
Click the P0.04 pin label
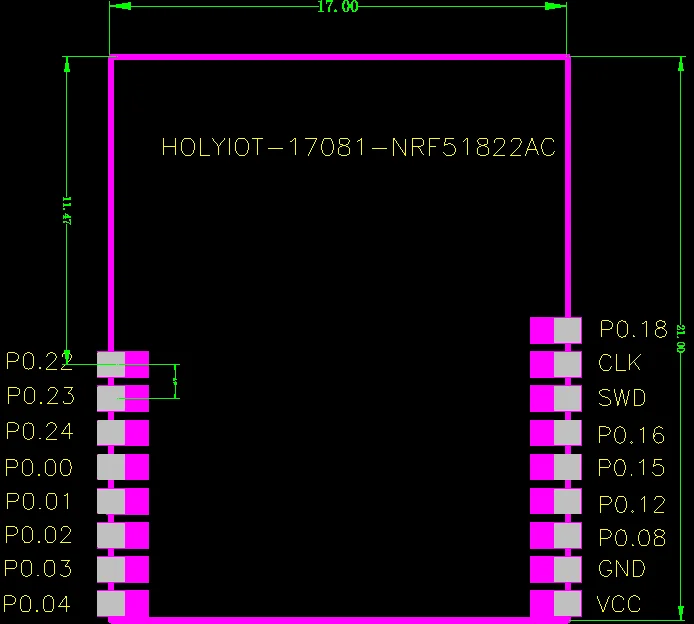point(37,604)
